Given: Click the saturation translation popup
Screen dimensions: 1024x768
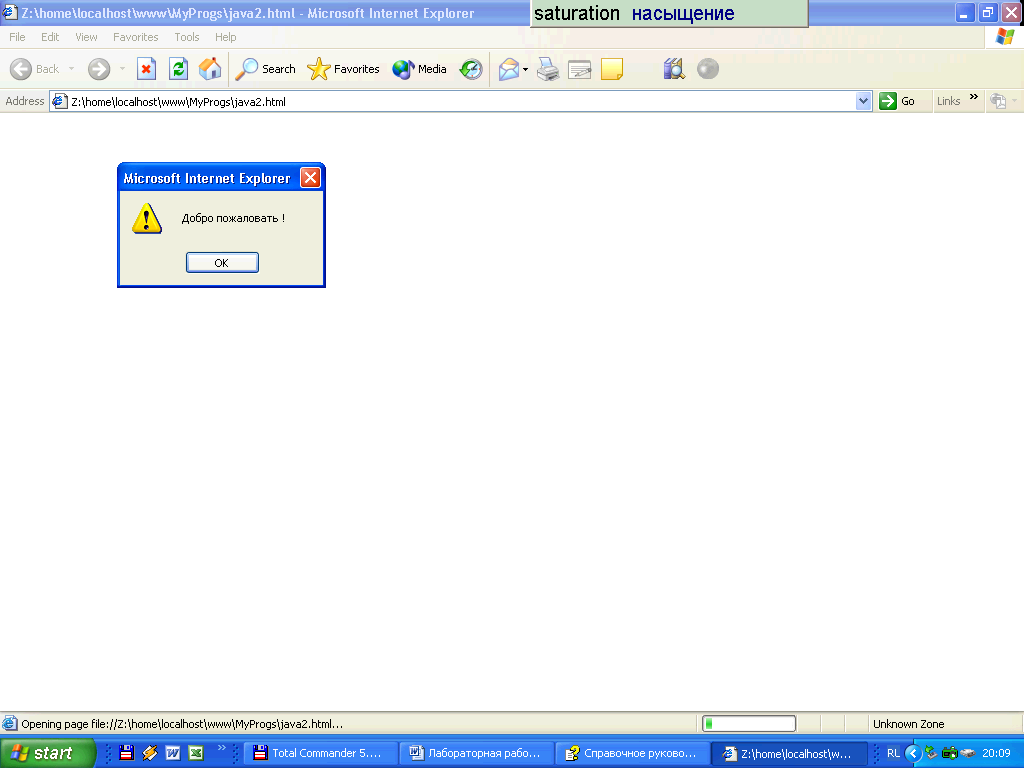Looking at the screenshot, I should (669, 13).
